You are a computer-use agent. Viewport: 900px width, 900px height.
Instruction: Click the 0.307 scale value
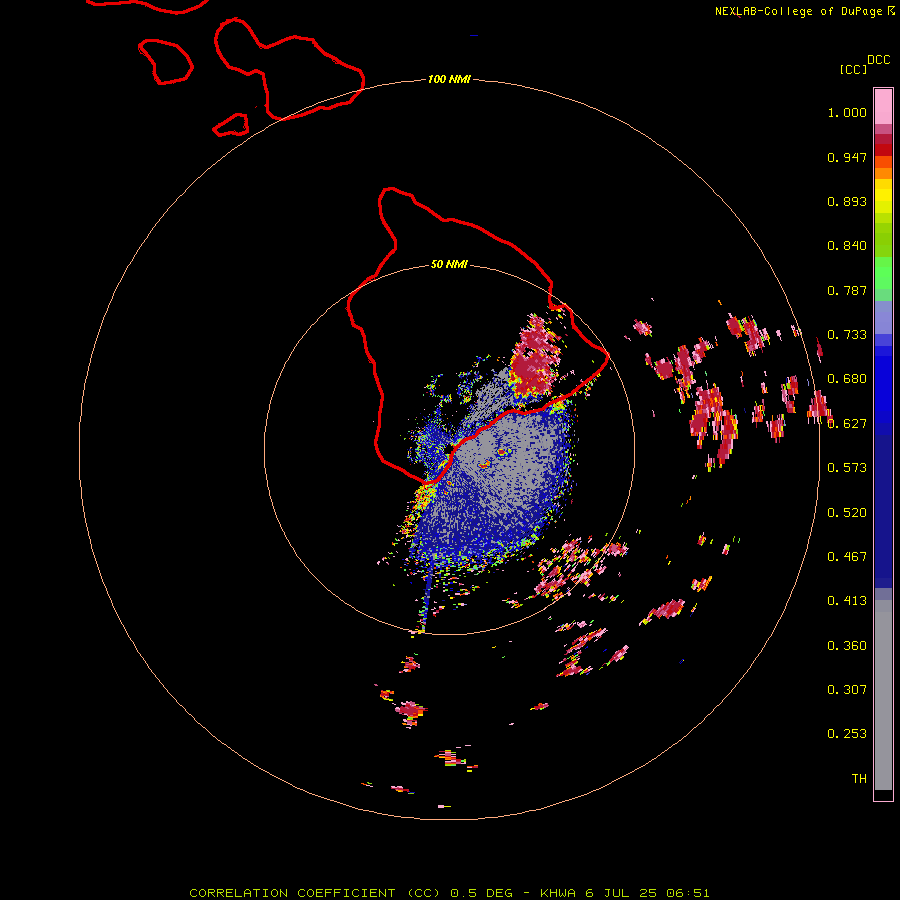847,690
